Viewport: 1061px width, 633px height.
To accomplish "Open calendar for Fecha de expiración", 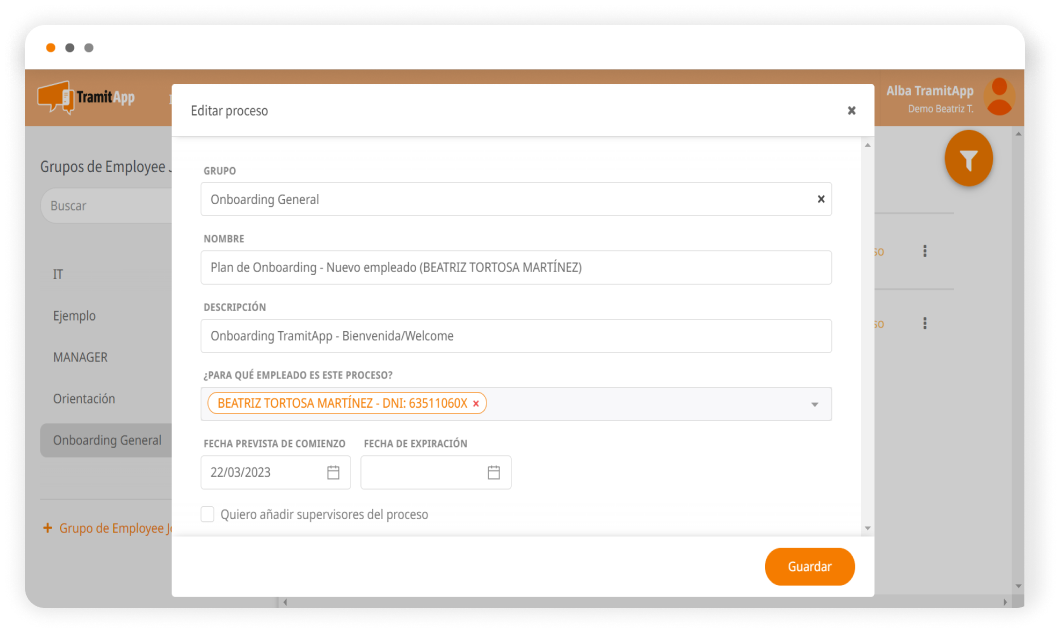I will tap(493, 472).
